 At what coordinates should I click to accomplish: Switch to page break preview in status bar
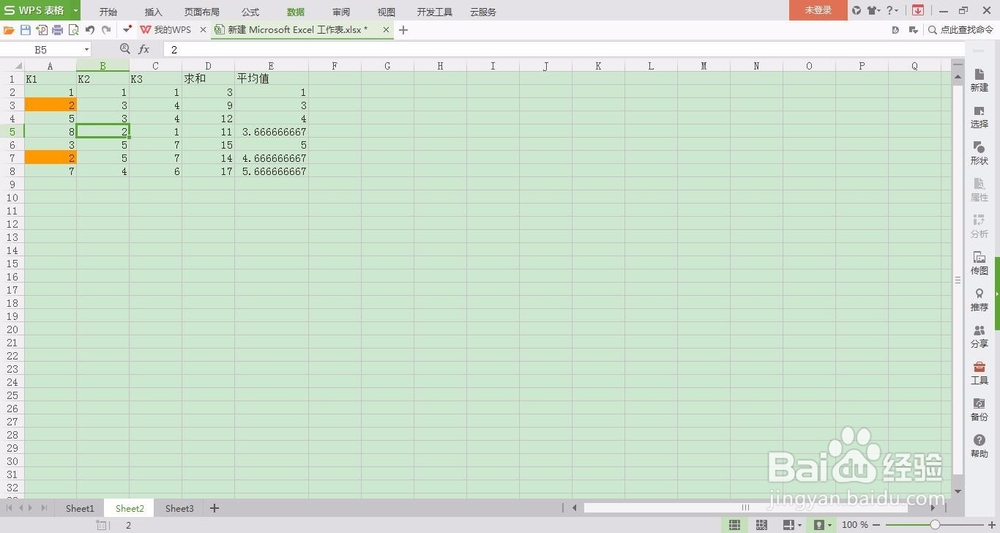(x=761, y=525)
